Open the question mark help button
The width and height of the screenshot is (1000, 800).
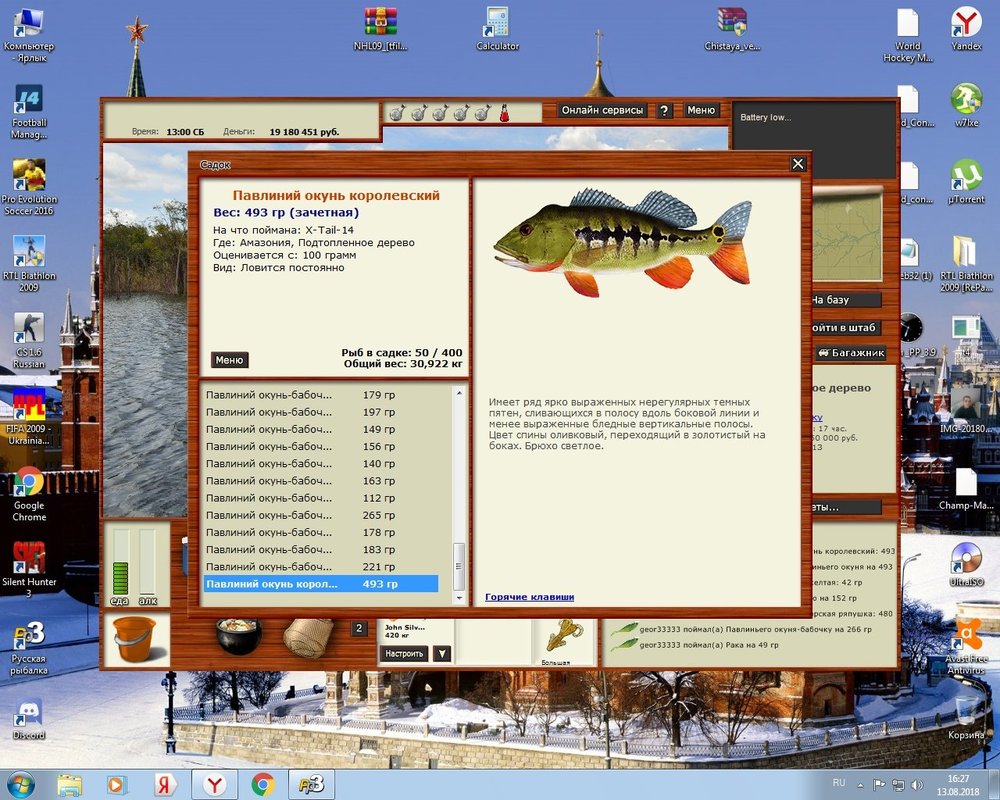664,110
